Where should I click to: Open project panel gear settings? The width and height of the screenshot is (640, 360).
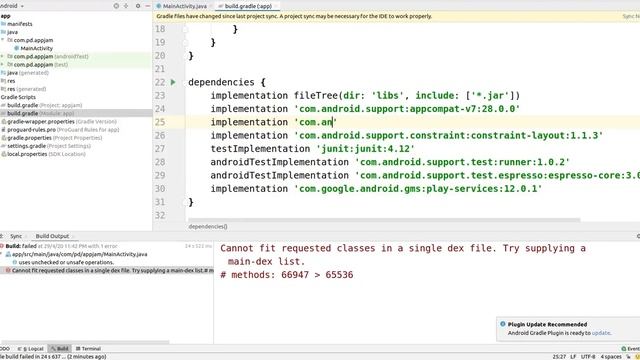138,6
